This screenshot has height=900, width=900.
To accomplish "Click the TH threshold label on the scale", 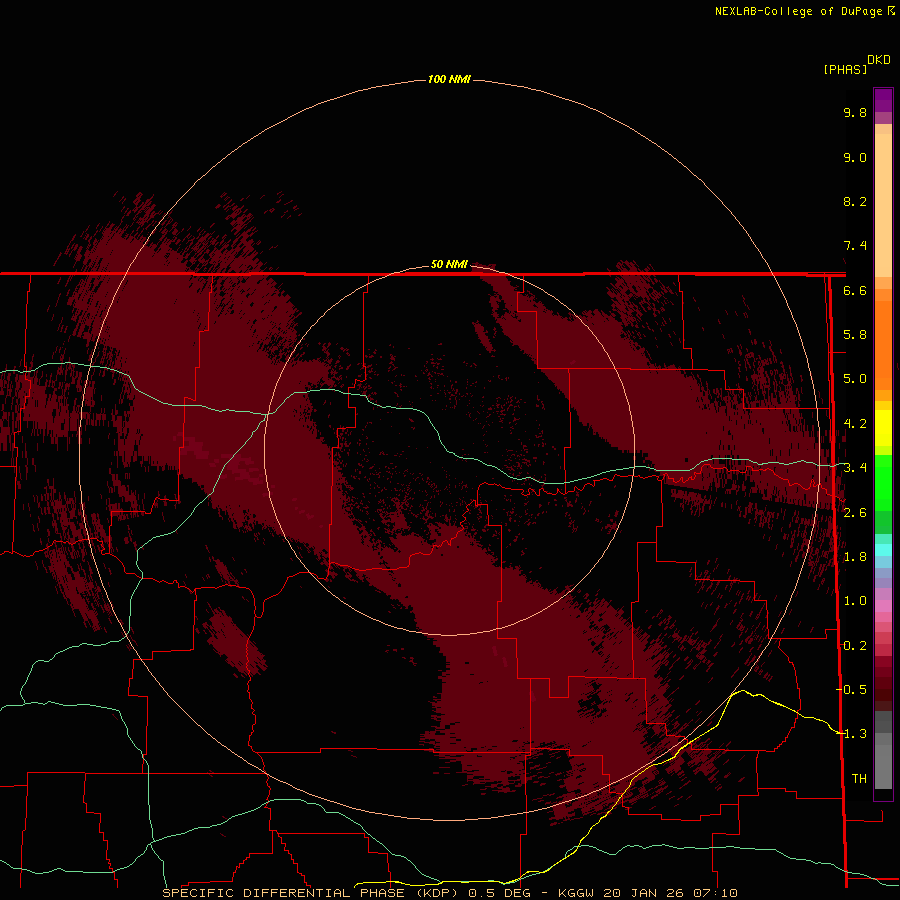I will click(859, 779).
